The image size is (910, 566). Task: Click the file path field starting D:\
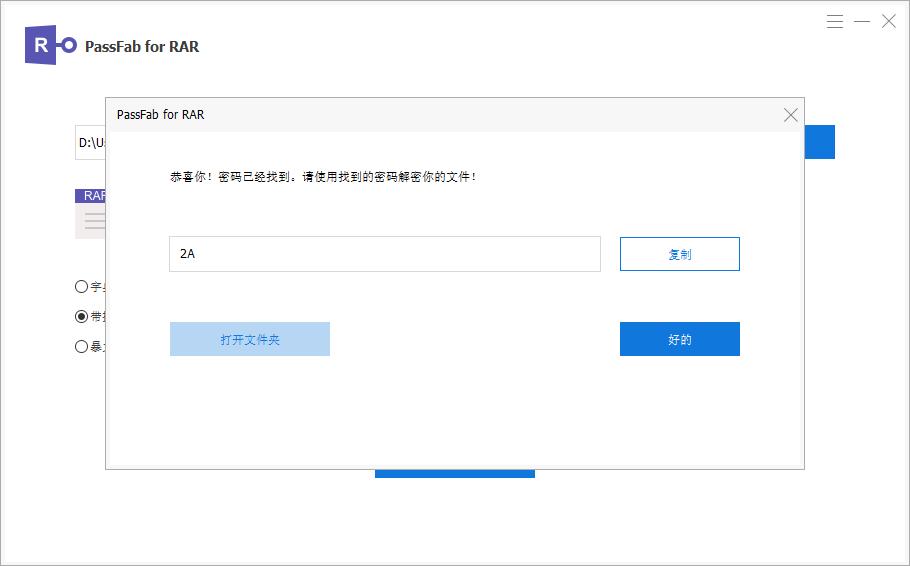pos(90,143)
